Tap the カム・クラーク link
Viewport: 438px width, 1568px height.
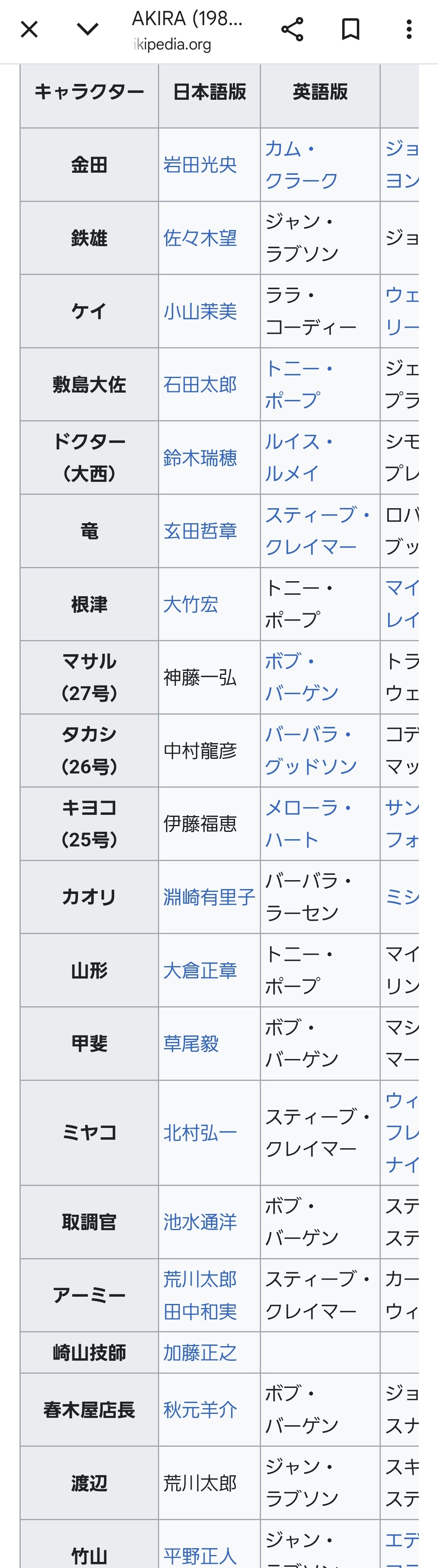301,165
